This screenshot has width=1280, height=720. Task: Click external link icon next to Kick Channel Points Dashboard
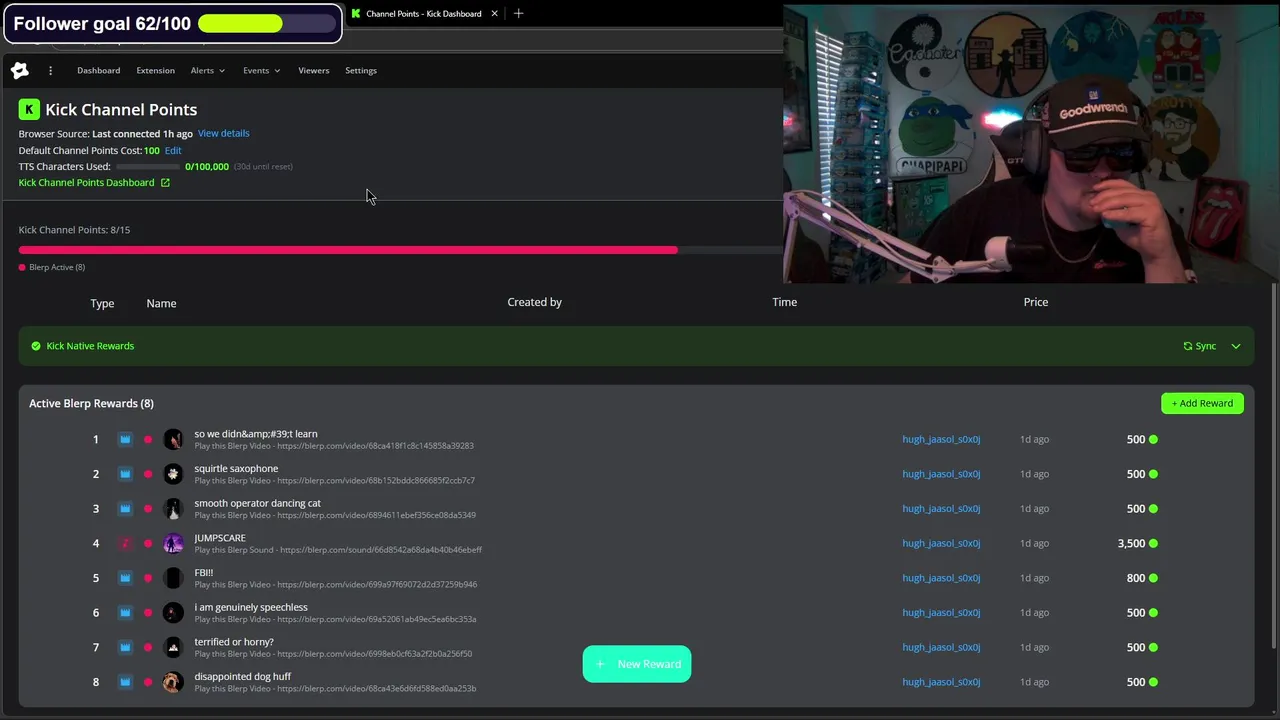click(x=165, y=183)
